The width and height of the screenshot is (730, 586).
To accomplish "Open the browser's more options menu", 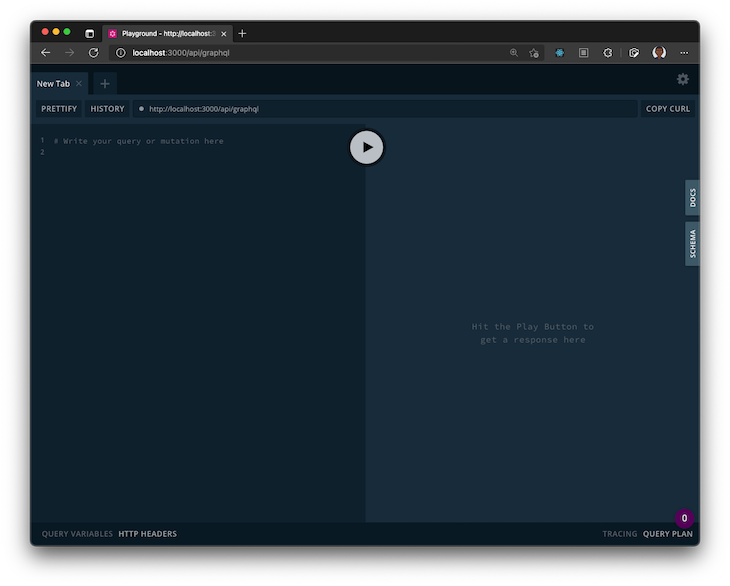I will coord(684,53).
